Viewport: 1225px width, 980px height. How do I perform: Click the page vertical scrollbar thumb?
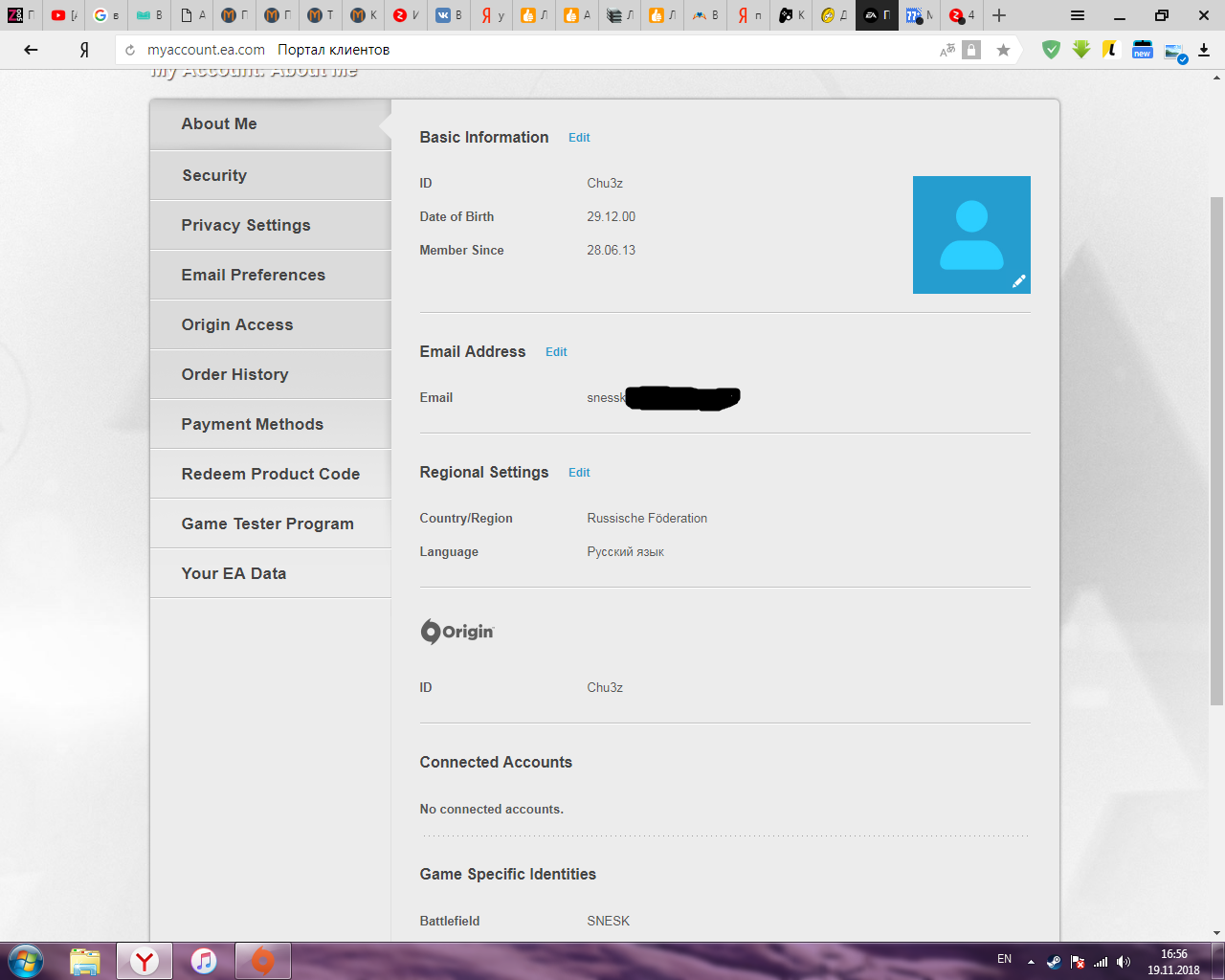pyautogui.click(x=1216, y=450)
